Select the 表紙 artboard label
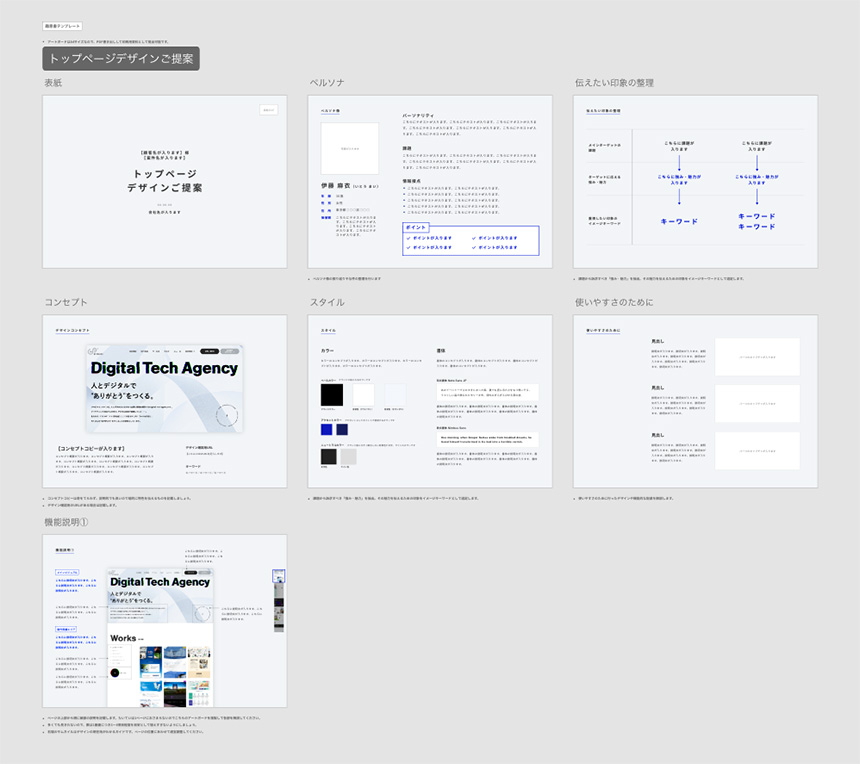Image resolution: width=860 pixels, height=764 pixels. [53, 84]
